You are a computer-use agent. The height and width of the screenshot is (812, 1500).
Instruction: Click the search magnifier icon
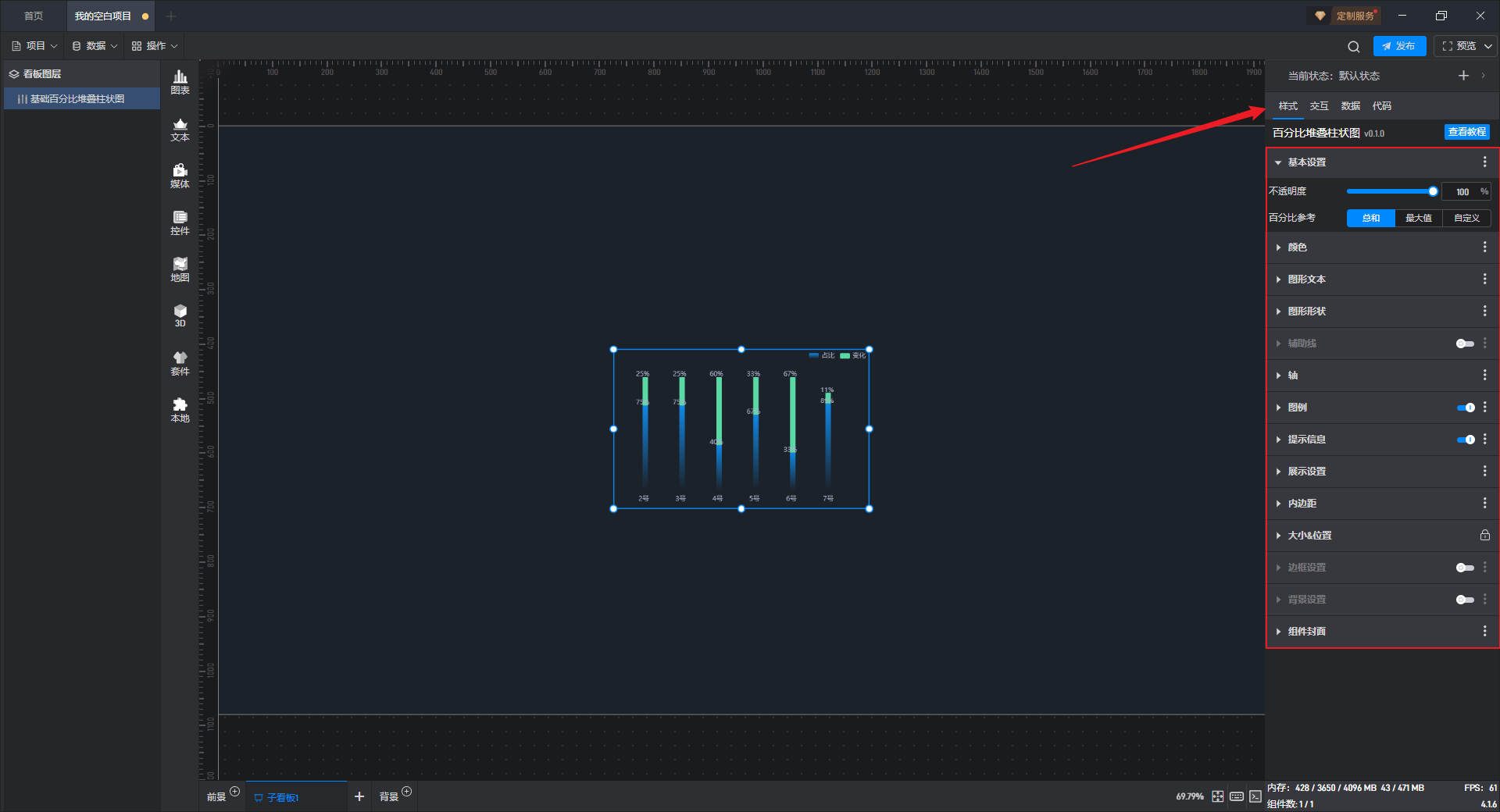1354,47
